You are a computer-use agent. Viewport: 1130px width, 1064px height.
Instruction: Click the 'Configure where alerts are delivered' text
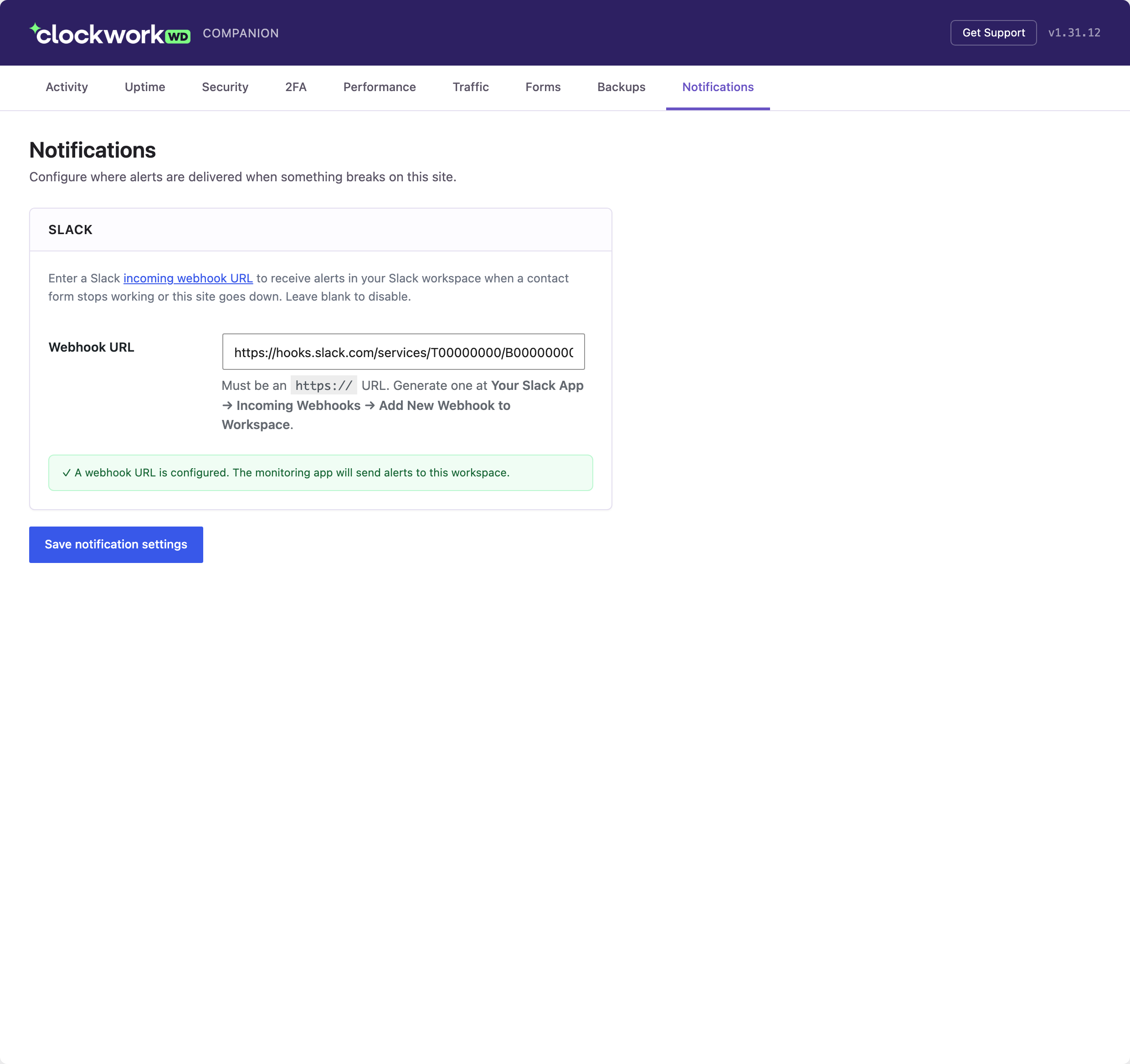pos(243,177)
